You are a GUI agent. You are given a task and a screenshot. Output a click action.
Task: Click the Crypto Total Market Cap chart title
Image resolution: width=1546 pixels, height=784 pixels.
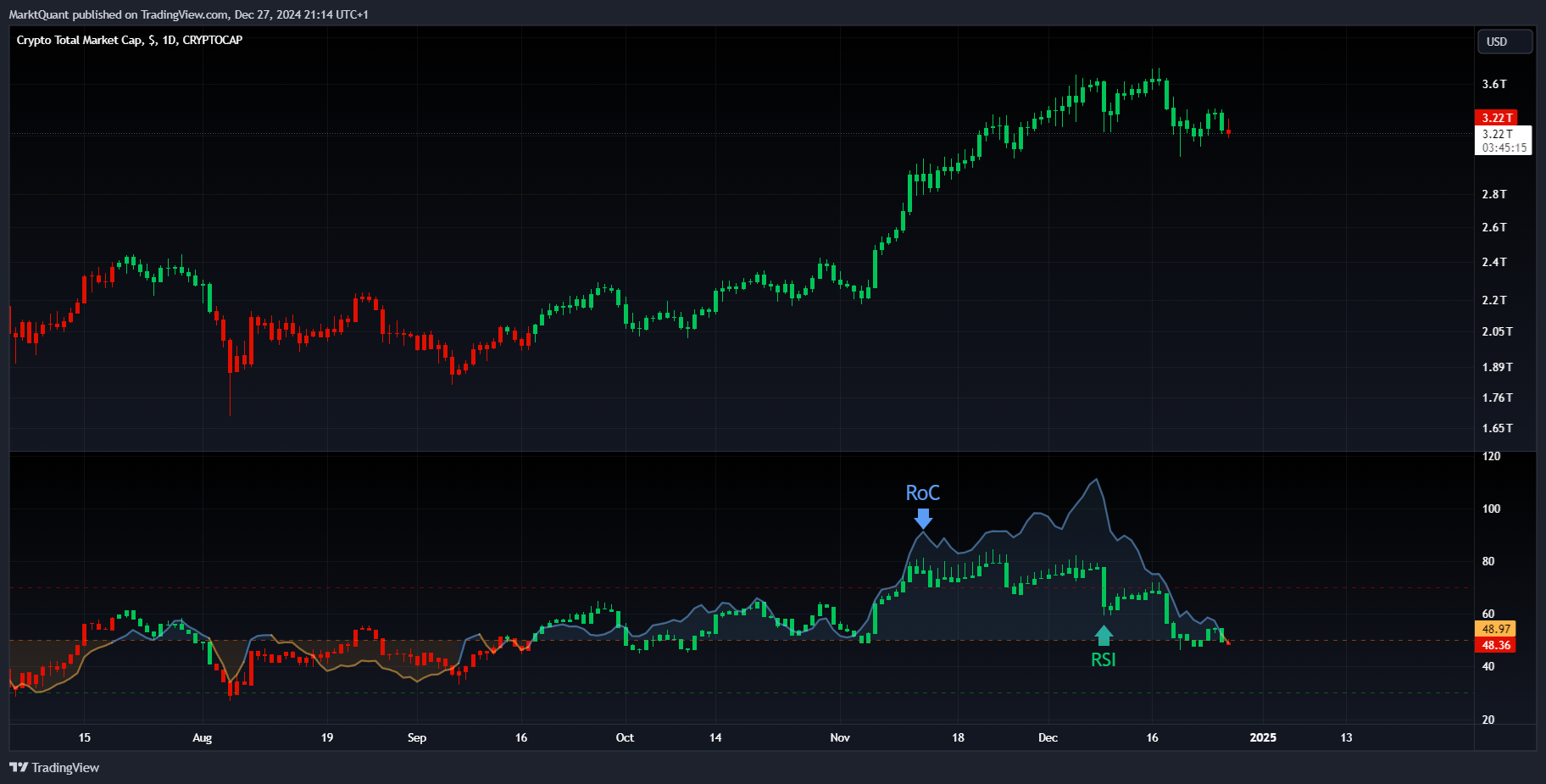[x=130, y=40]
